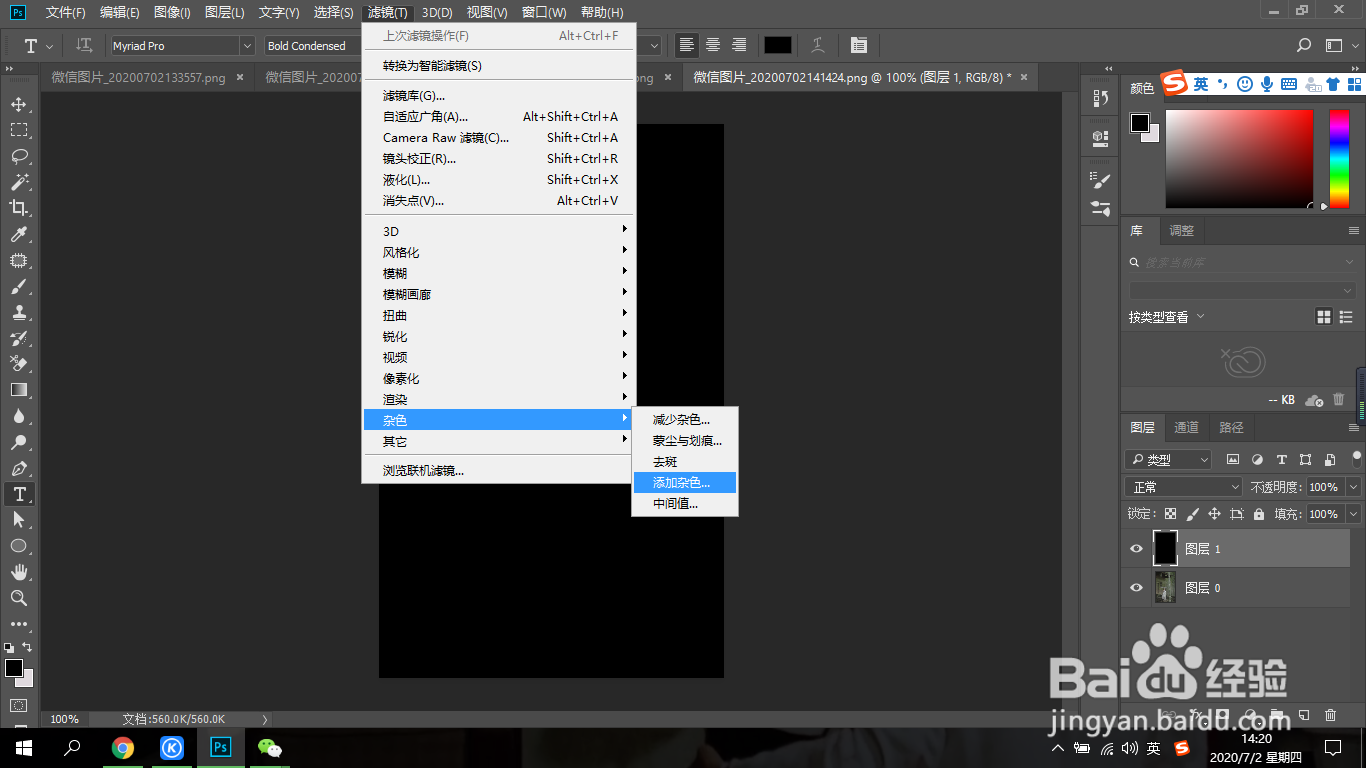The image size is (1366, 768).
Task: Click the center text alignment button
Action: tap(712, 45)
